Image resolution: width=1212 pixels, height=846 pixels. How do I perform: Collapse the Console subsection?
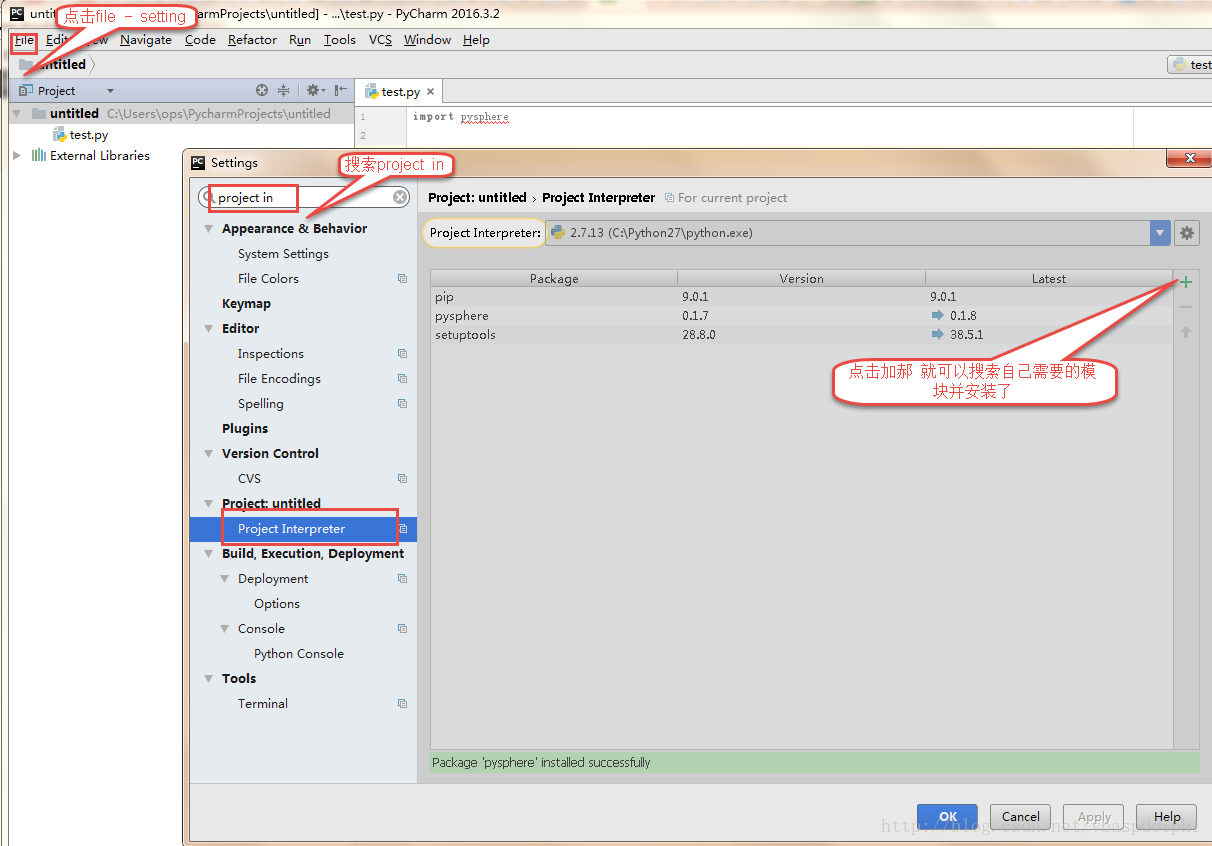click(x=225, y=629)
